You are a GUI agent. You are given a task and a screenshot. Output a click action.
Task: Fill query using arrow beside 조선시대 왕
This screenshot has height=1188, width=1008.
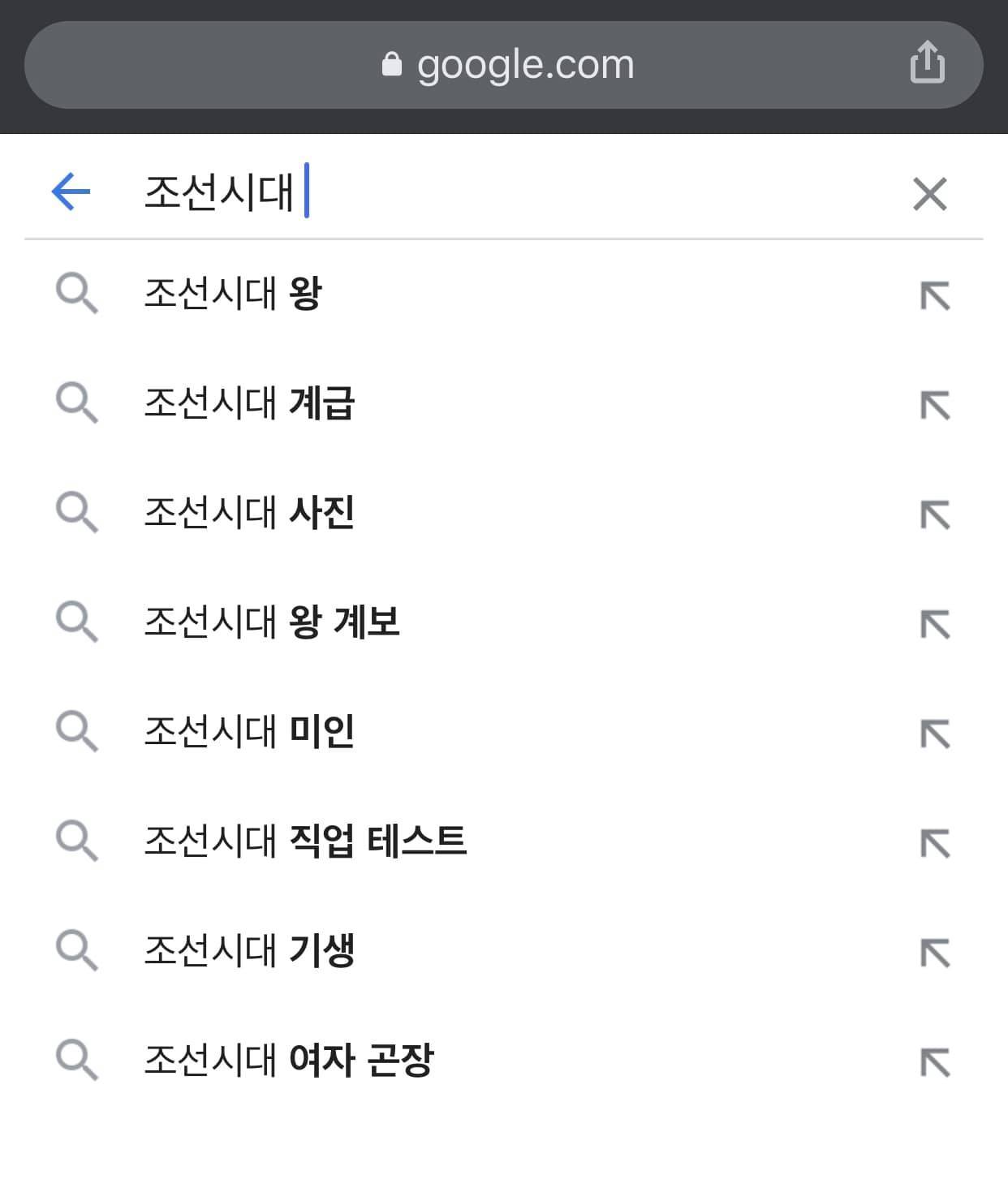tap(934, 295)
